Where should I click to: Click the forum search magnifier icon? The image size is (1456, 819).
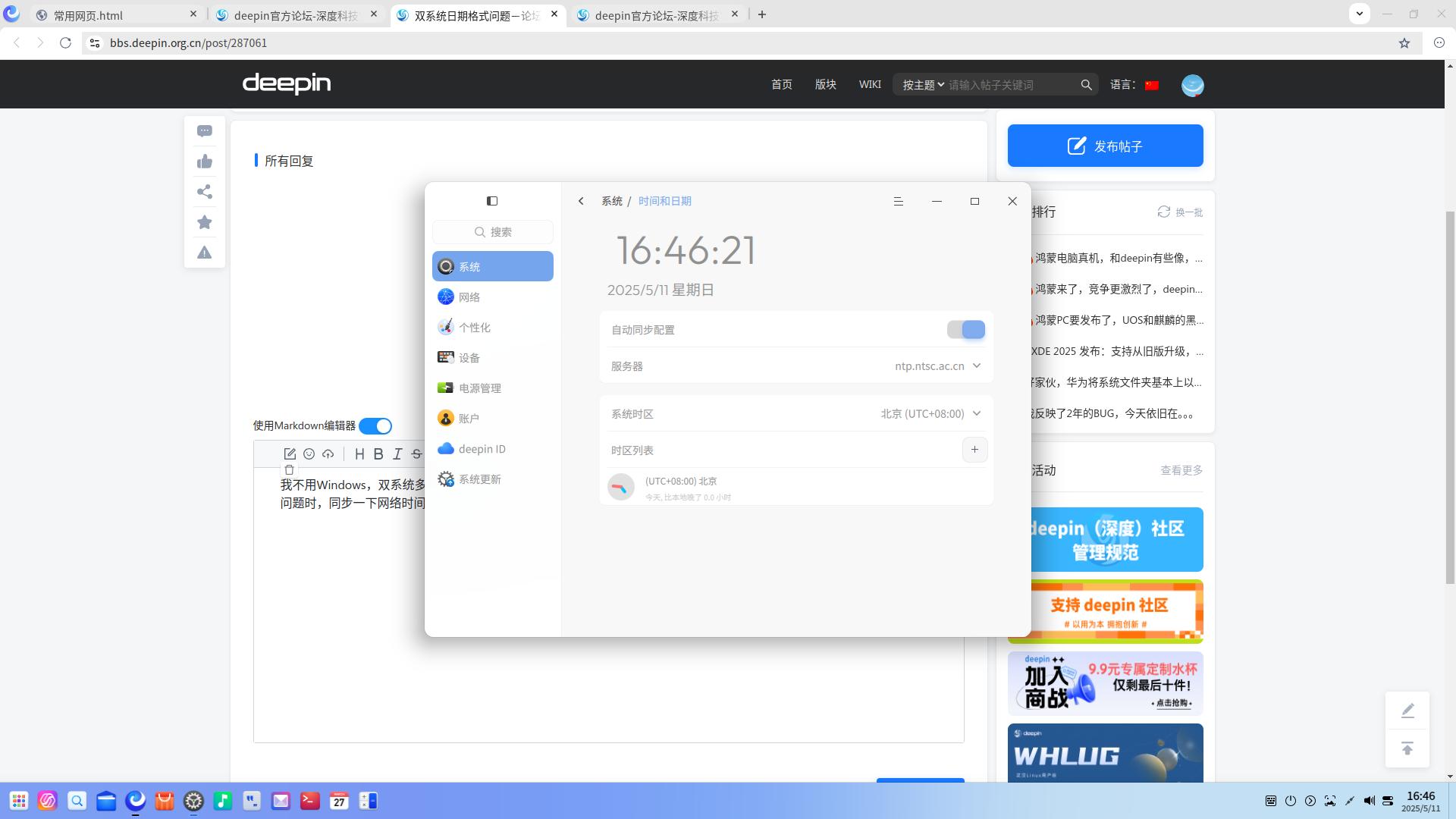tap(1087, 85)
